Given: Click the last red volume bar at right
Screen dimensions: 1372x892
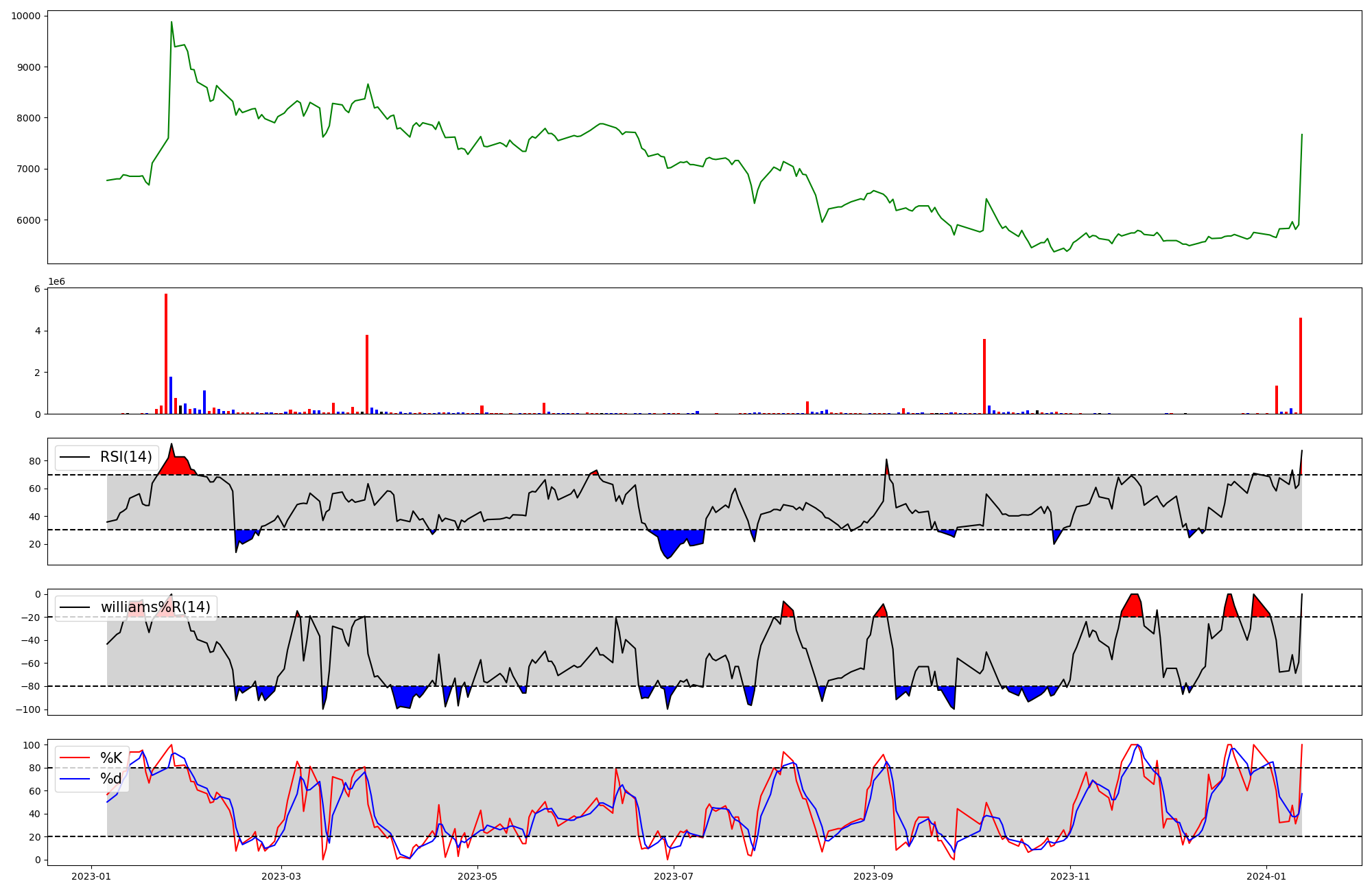Looking at the screenshot, I should (1301, 366).
